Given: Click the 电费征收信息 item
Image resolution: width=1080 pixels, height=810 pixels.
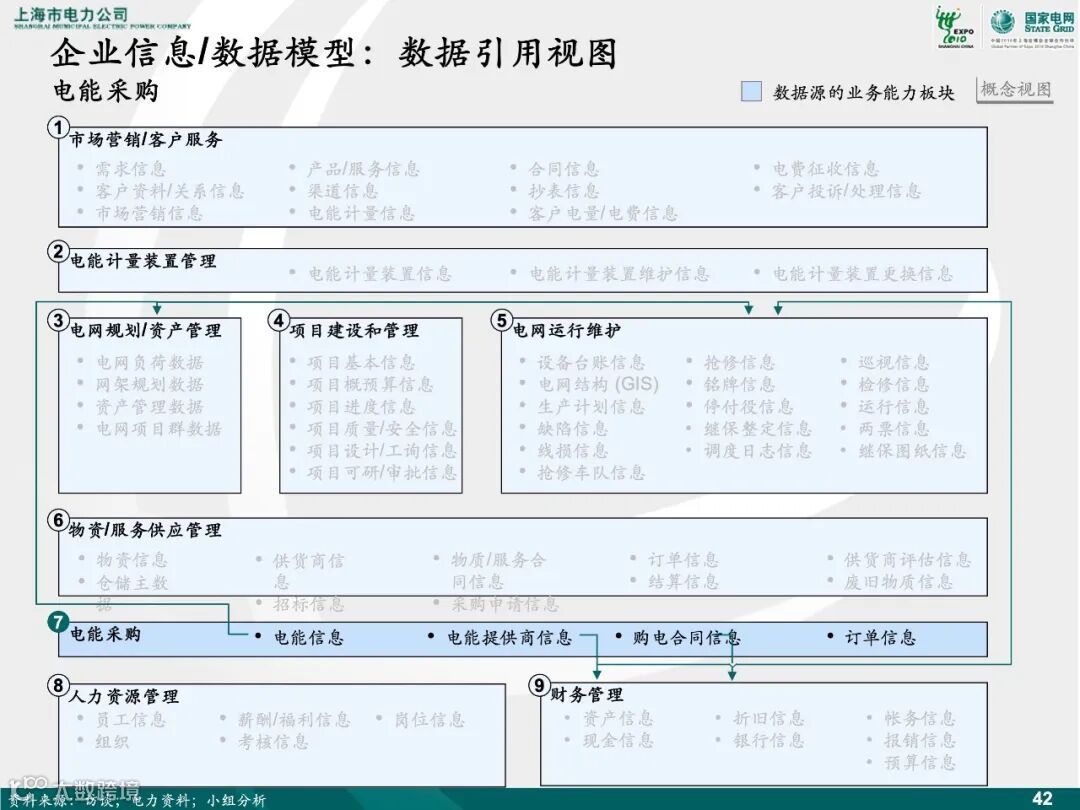Looking at the screenshot, I should point(826,169).
